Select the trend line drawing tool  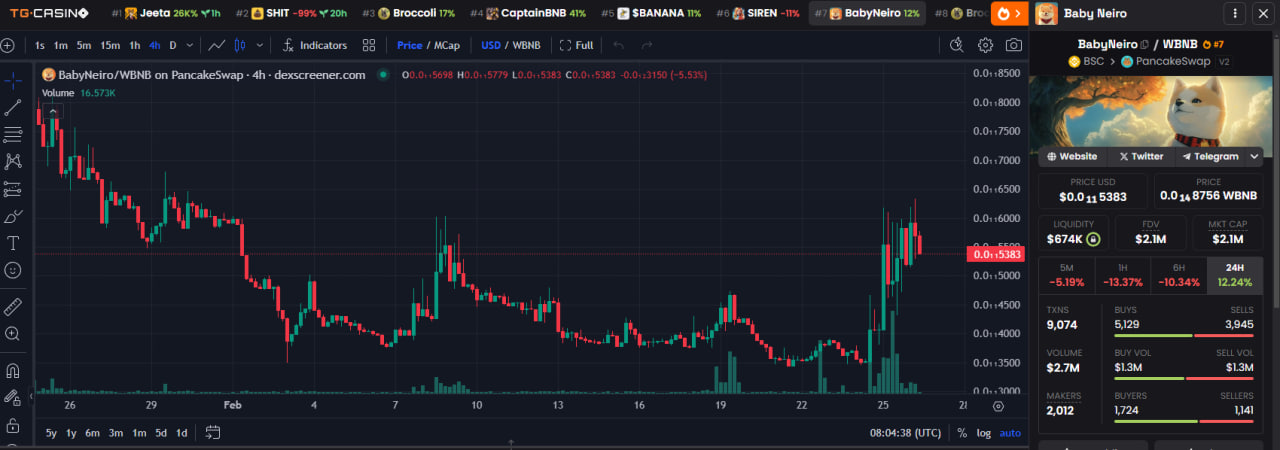13,107
